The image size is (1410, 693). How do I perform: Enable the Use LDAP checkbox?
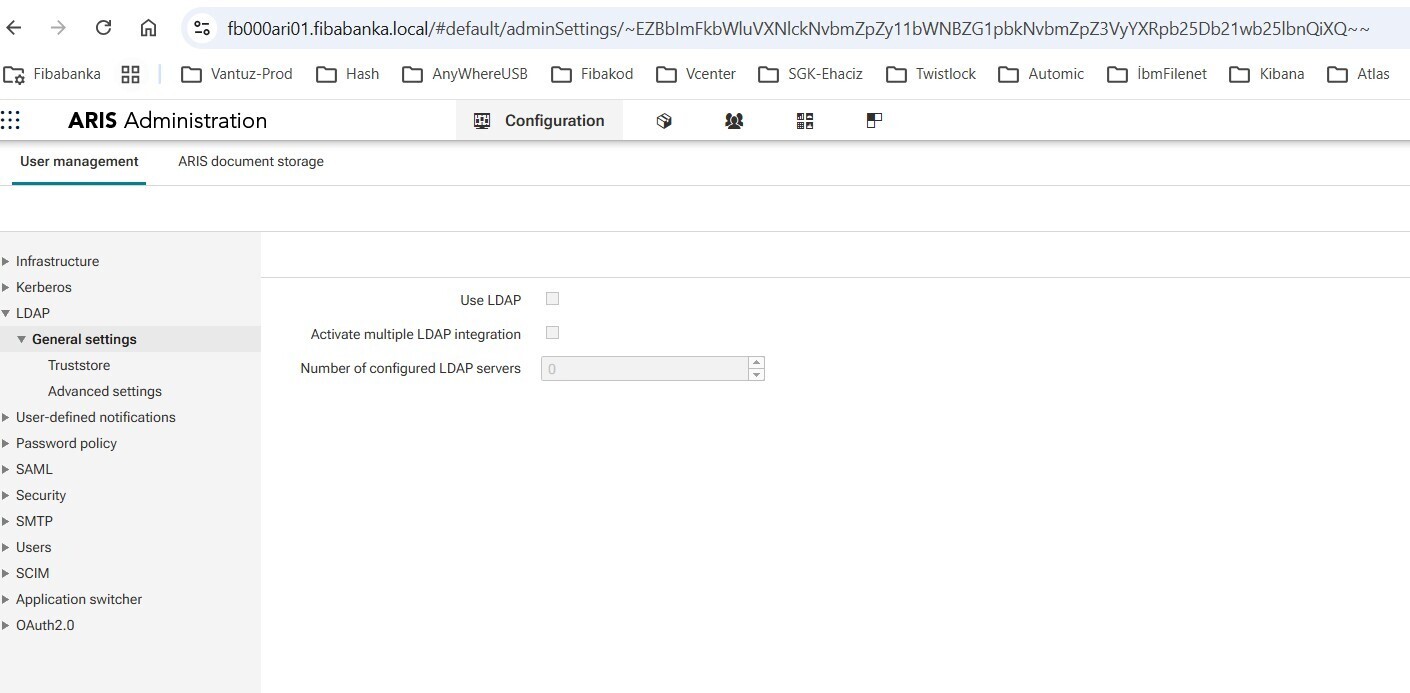click(x=552, y=299)
